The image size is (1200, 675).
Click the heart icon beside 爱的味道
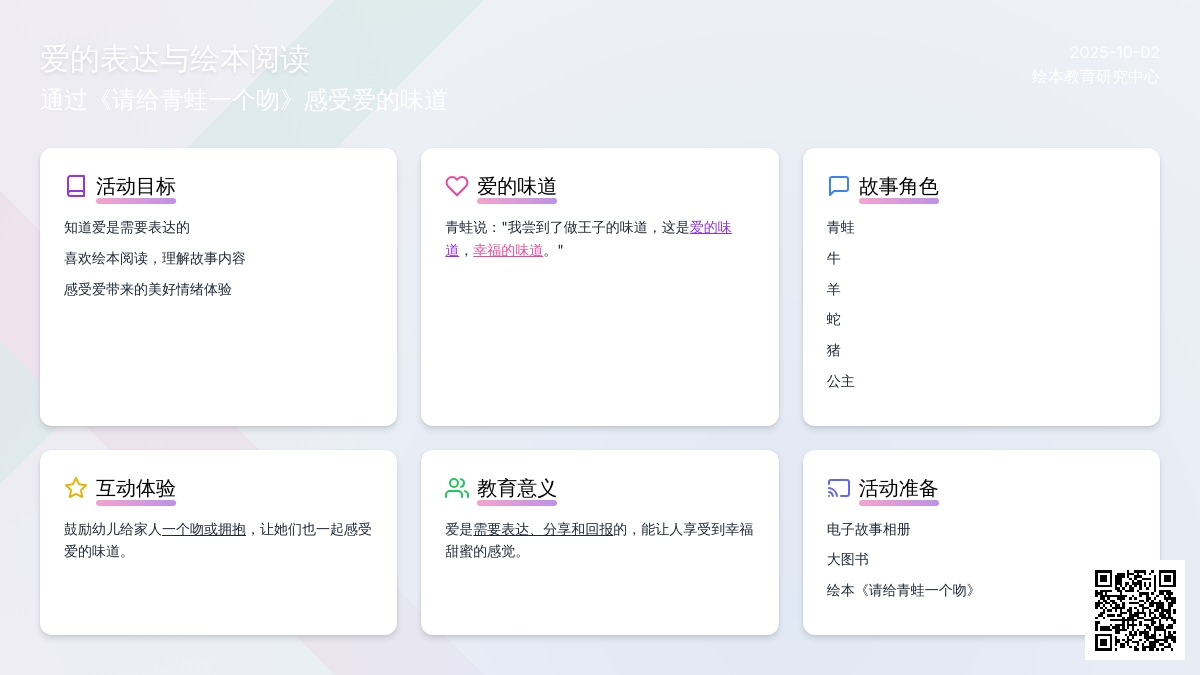pos(457,186)
